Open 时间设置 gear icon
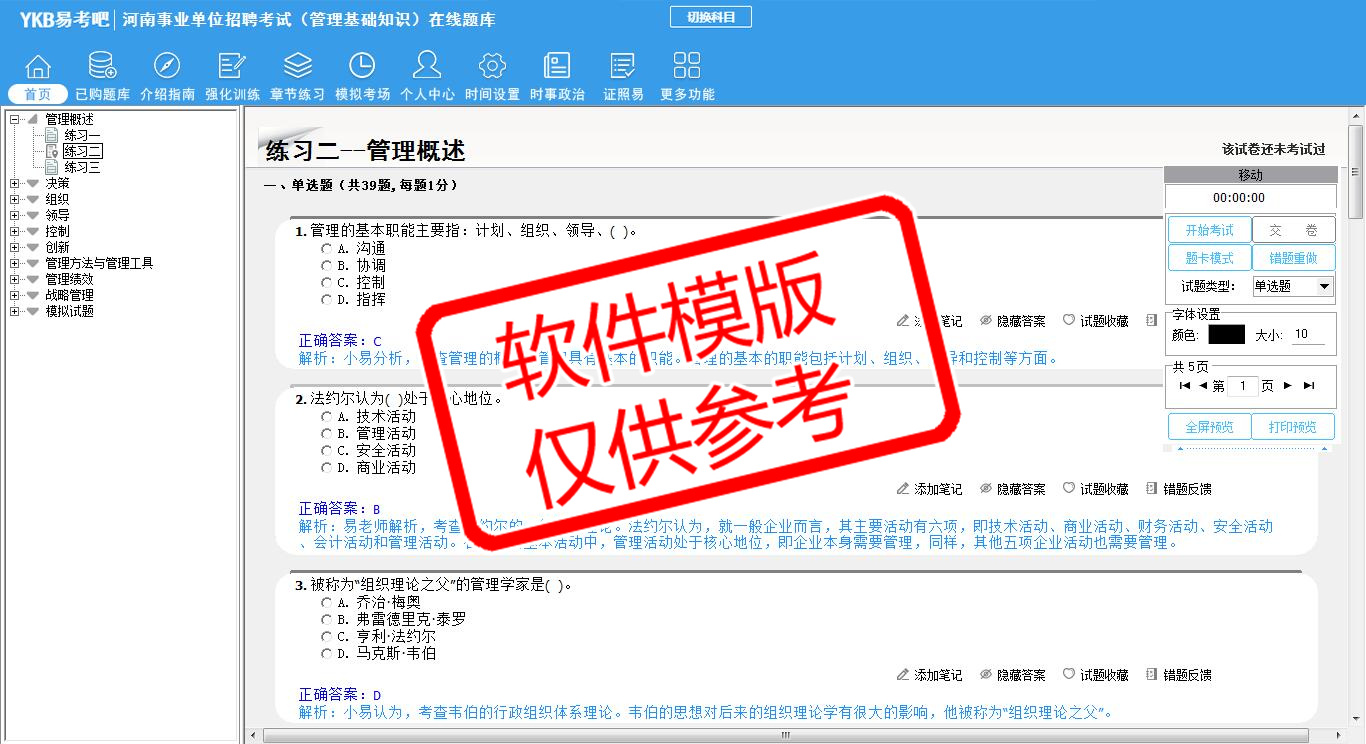 tap(492, 67)
